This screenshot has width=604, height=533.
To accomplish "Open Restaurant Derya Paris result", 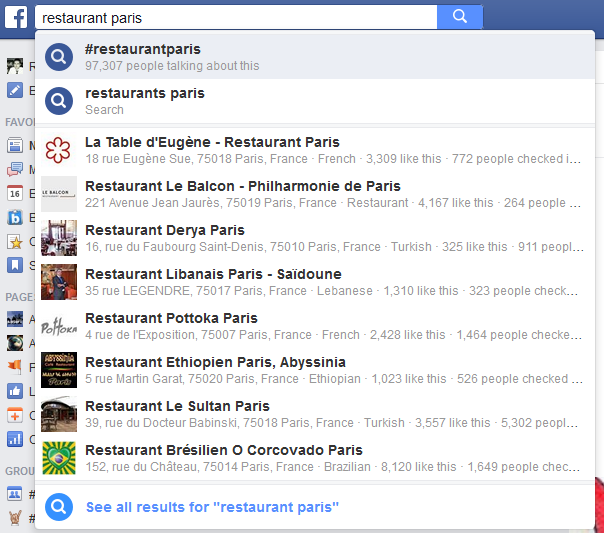I will (315, 238).
